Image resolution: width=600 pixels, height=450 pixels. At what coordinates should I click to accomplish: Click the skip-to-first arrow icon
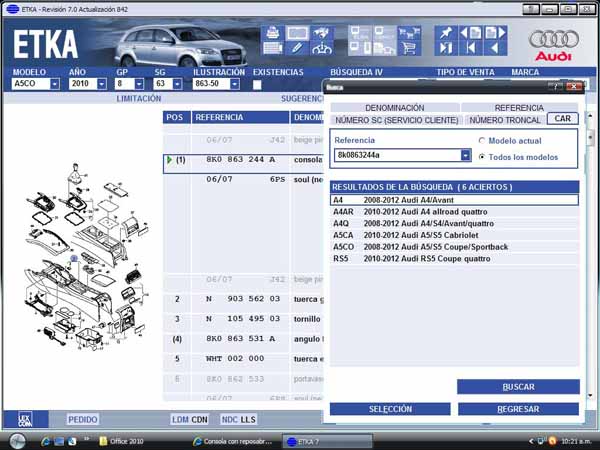coord(471,48)
